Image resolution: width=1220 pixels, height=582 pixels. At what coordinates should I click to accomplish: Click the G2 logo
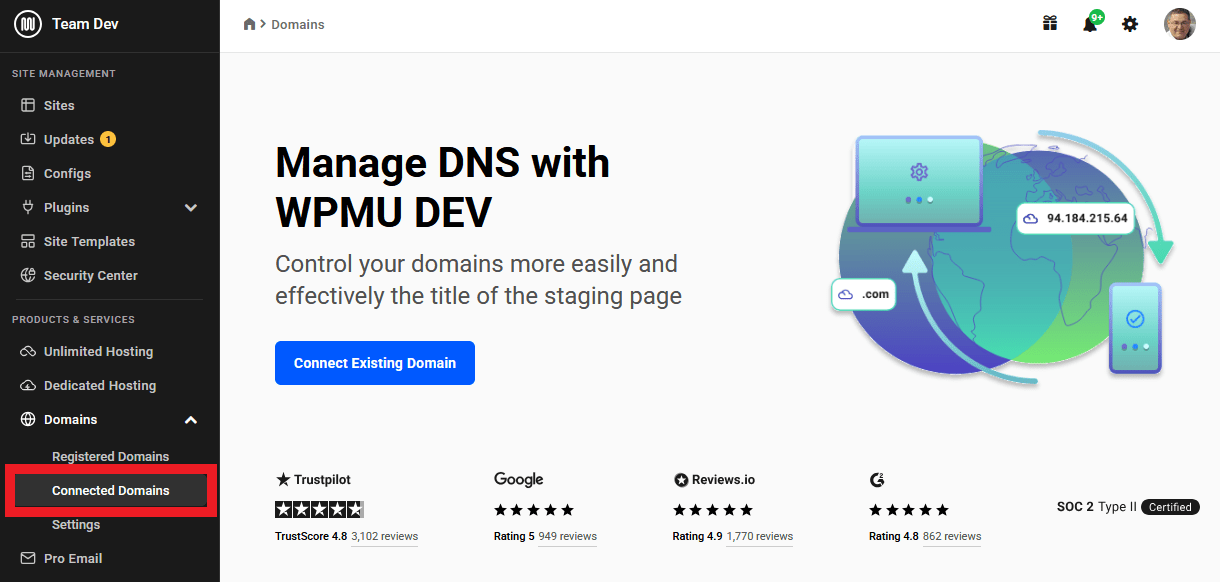(877, 480)
